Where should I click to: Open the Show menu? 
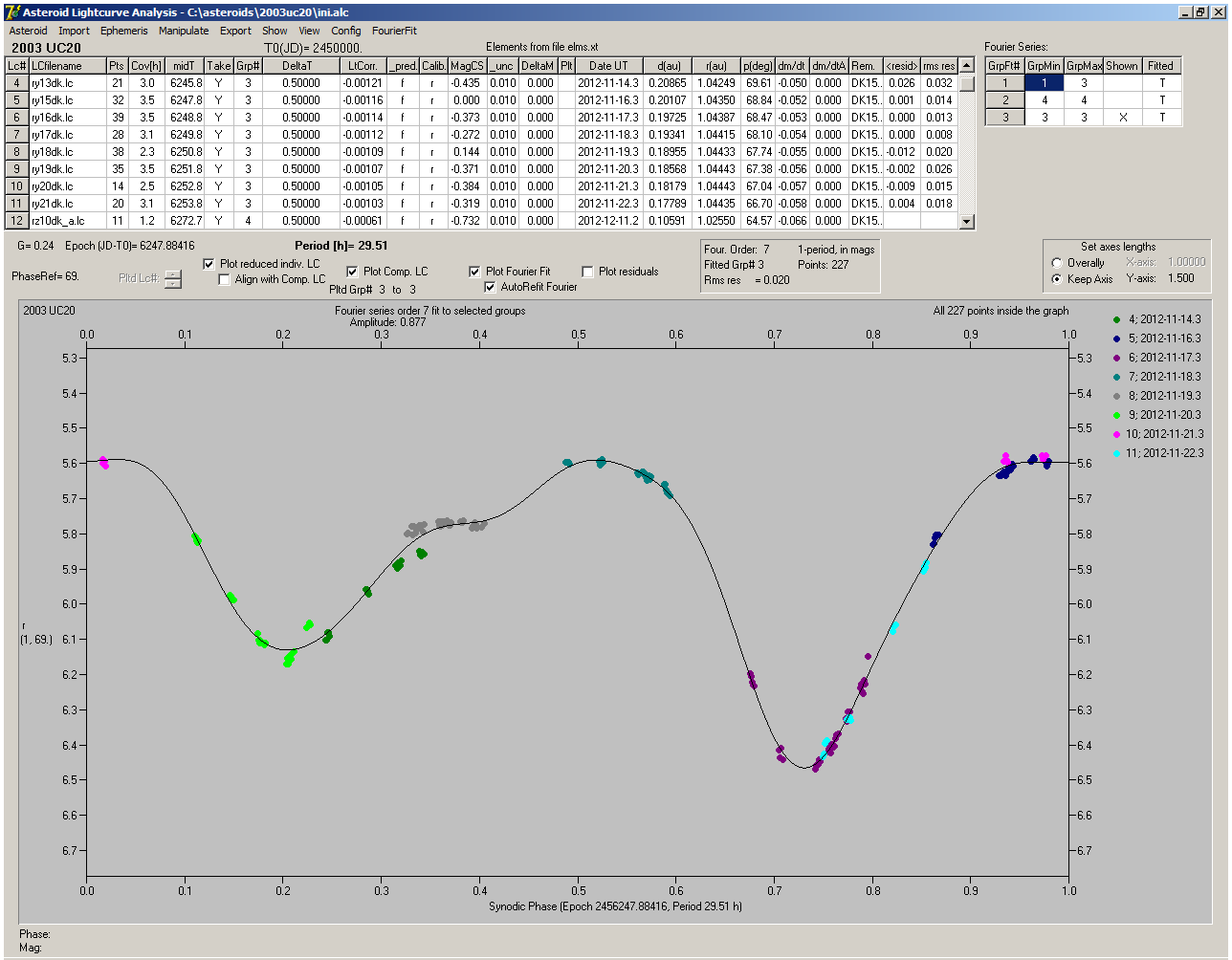click(x=275, y=31)
